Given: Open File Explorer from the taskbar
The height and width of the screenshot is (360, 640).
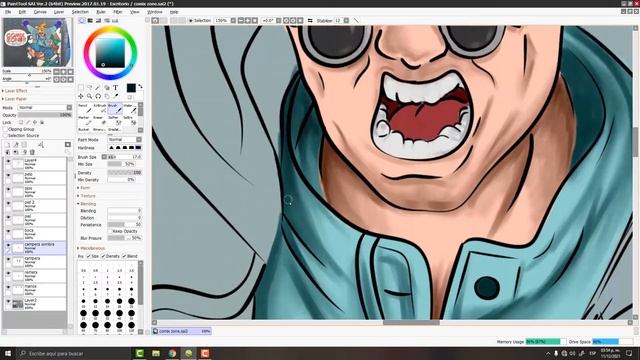Looking at the screenshot, I should pyautogui.click(x=156, y=353).
